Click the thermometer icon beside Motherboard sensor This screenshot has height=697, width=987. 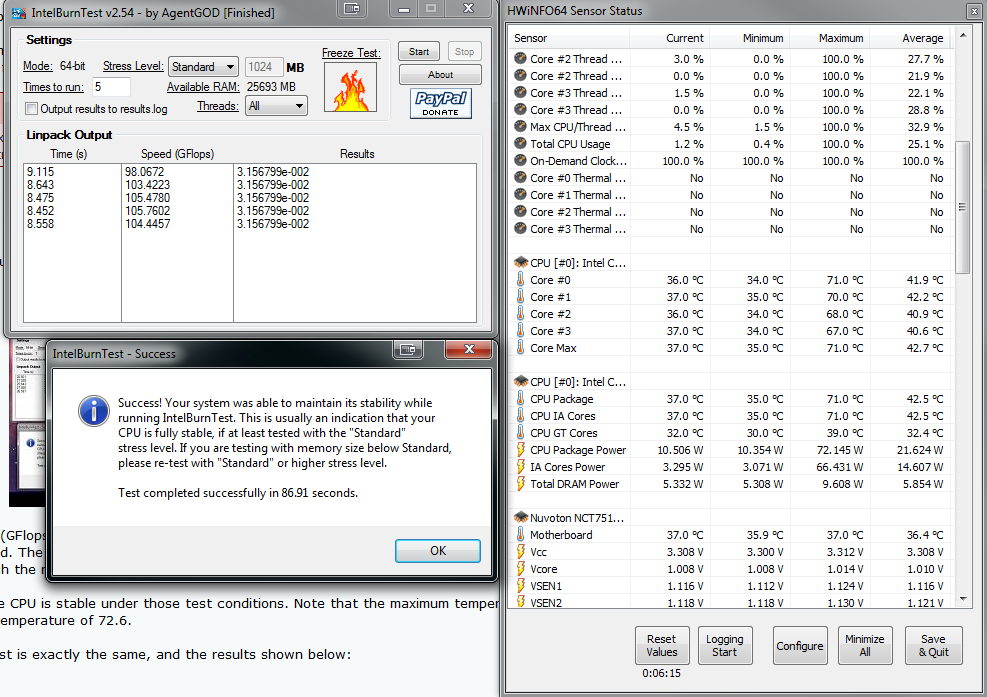(521, 535)
